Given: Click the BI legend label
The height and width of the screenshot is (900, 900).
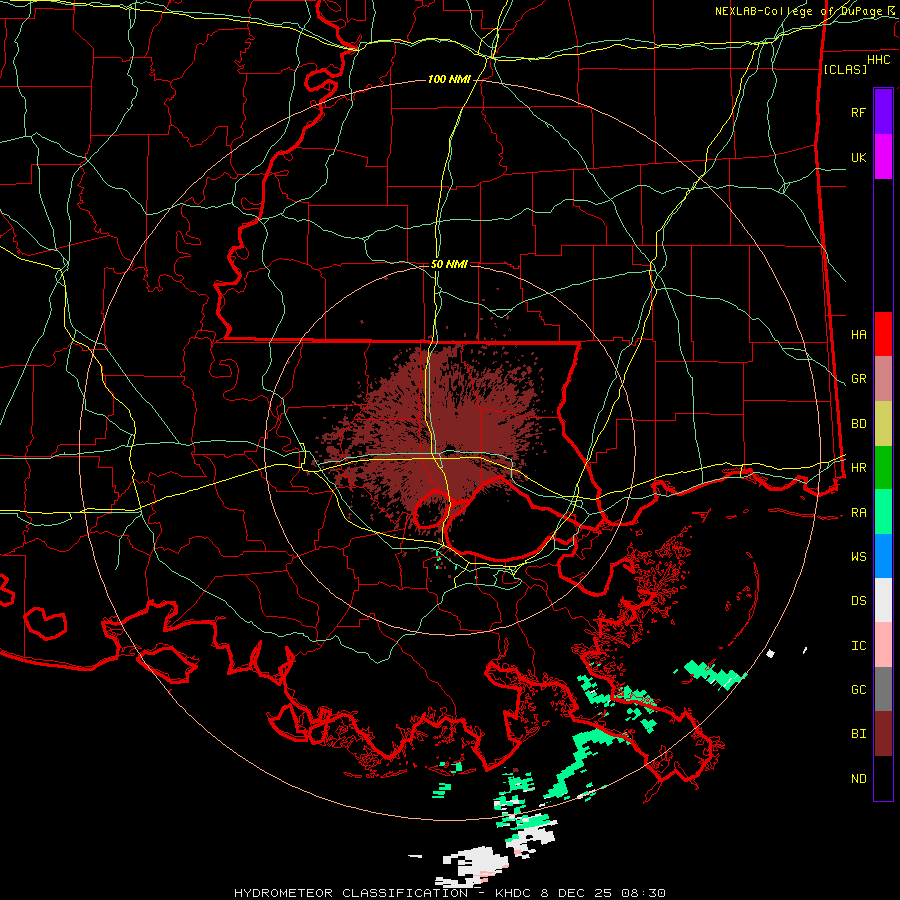Looking at the screenshot, I should [859, 734].
